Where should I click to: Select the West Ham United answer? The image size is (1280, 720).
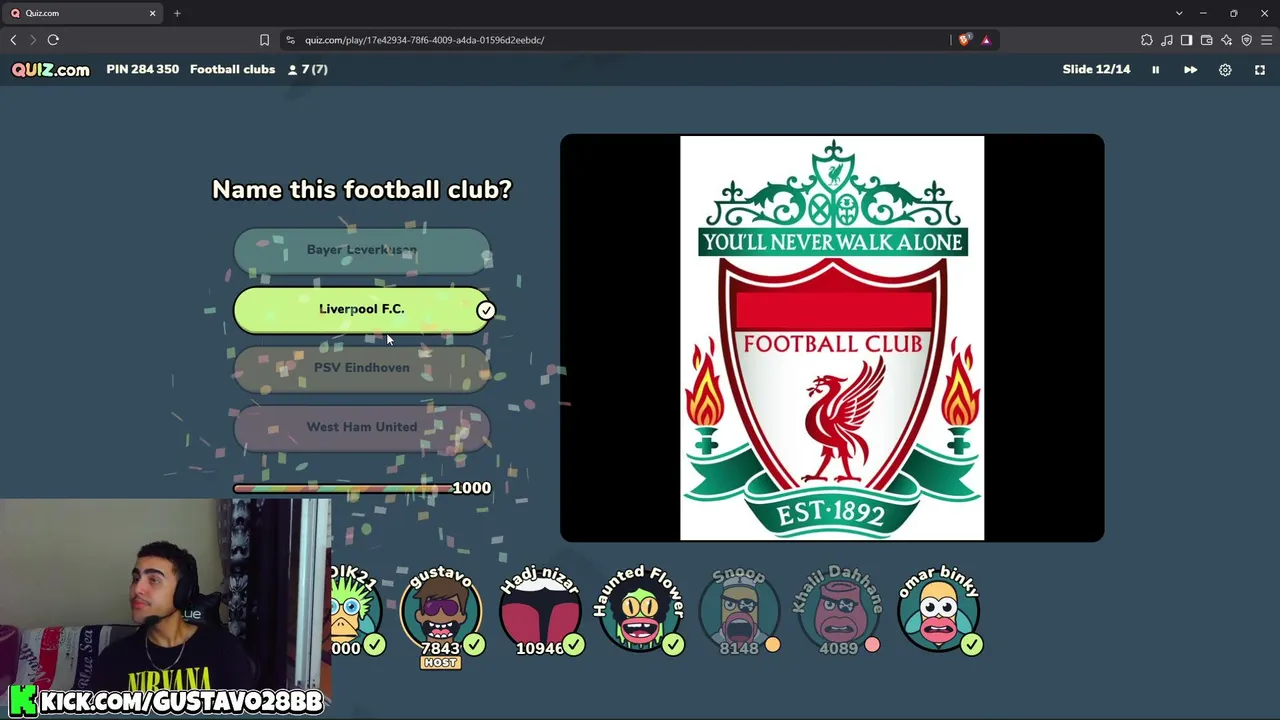pyautogui.click(x=362, y=427)
